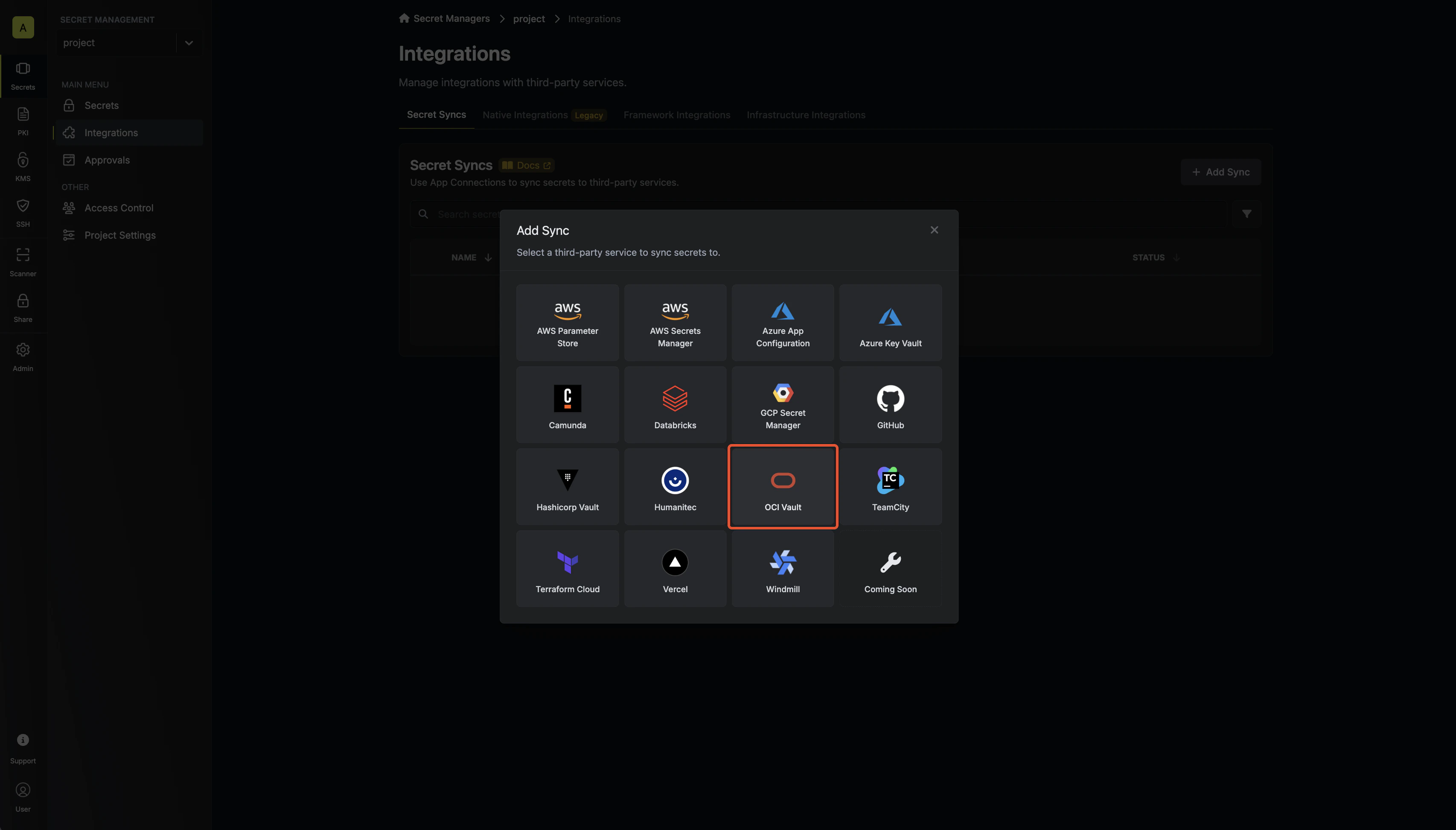Switch to Framework Integrations tab
Screen dimensions: 1456x830
click(677, 115)
